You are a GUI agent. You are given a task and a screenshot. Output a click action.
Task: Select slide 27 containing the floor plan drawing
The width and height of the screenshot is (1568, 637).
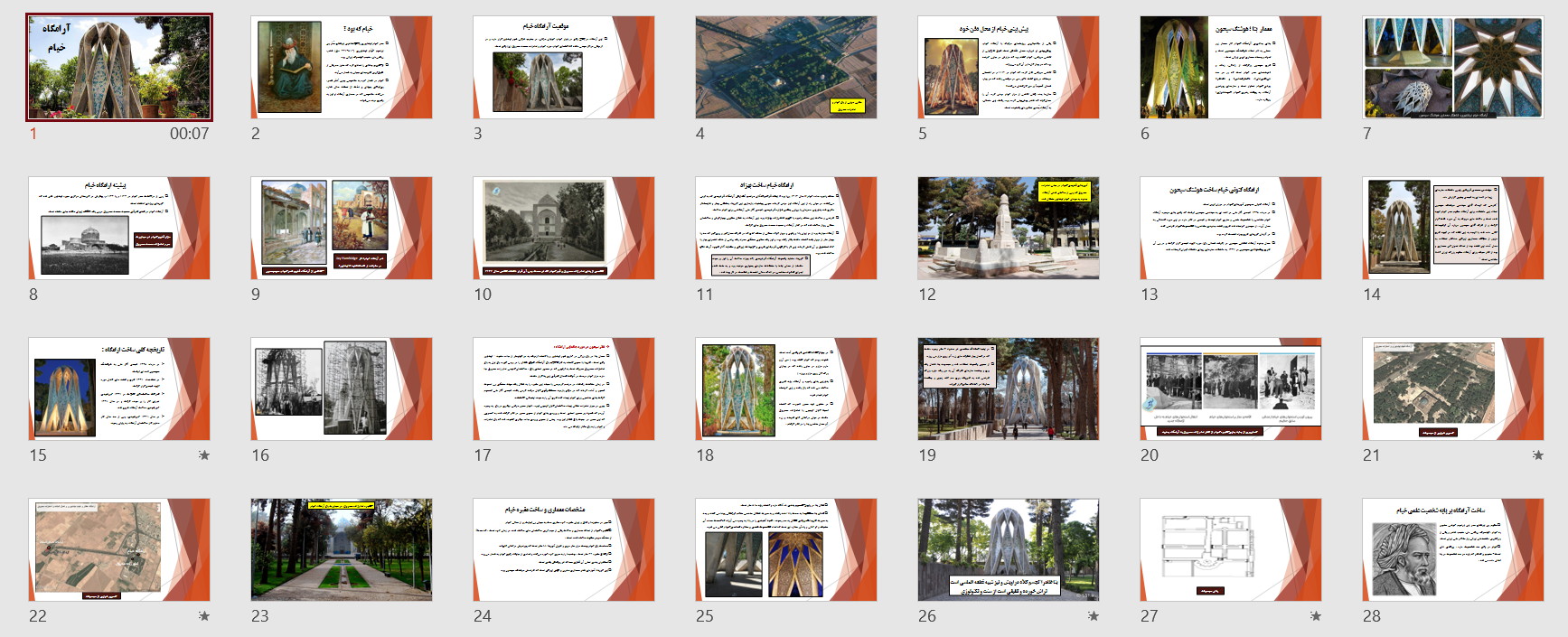1231,549
